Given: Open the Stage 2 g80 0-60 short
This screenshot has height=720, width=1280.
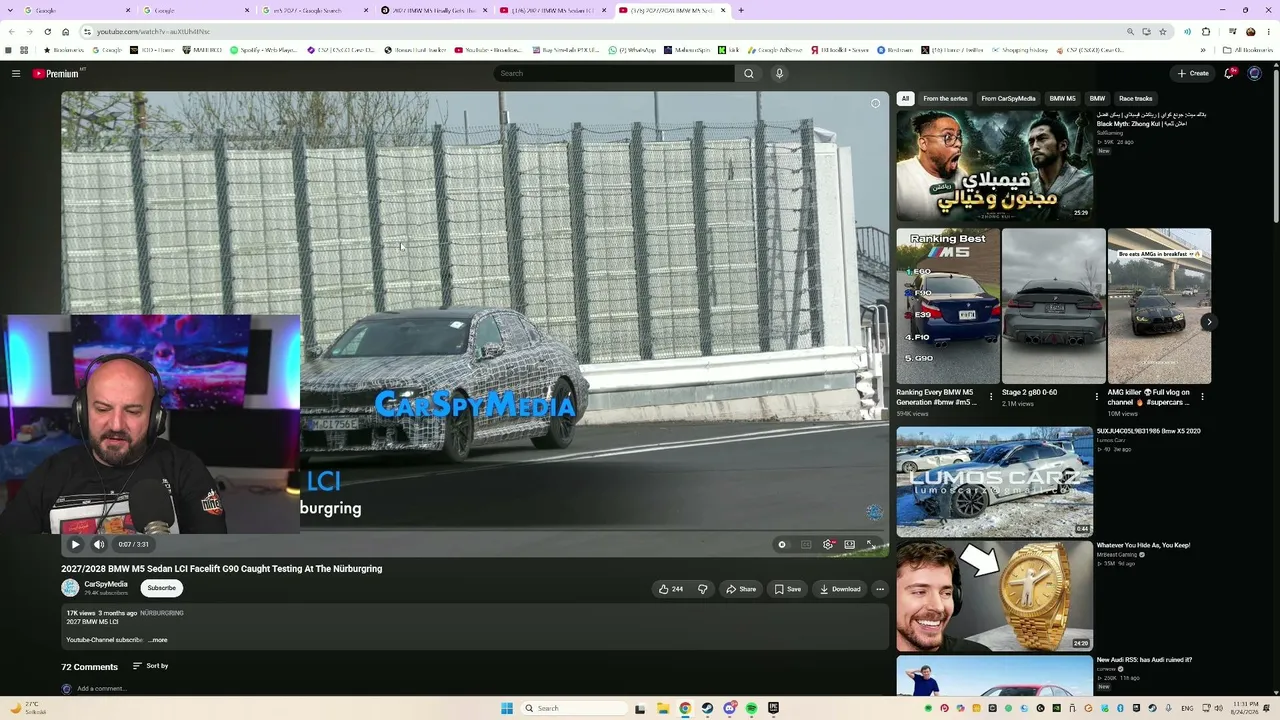Looking at the screenshot, I should point(1054,306).
